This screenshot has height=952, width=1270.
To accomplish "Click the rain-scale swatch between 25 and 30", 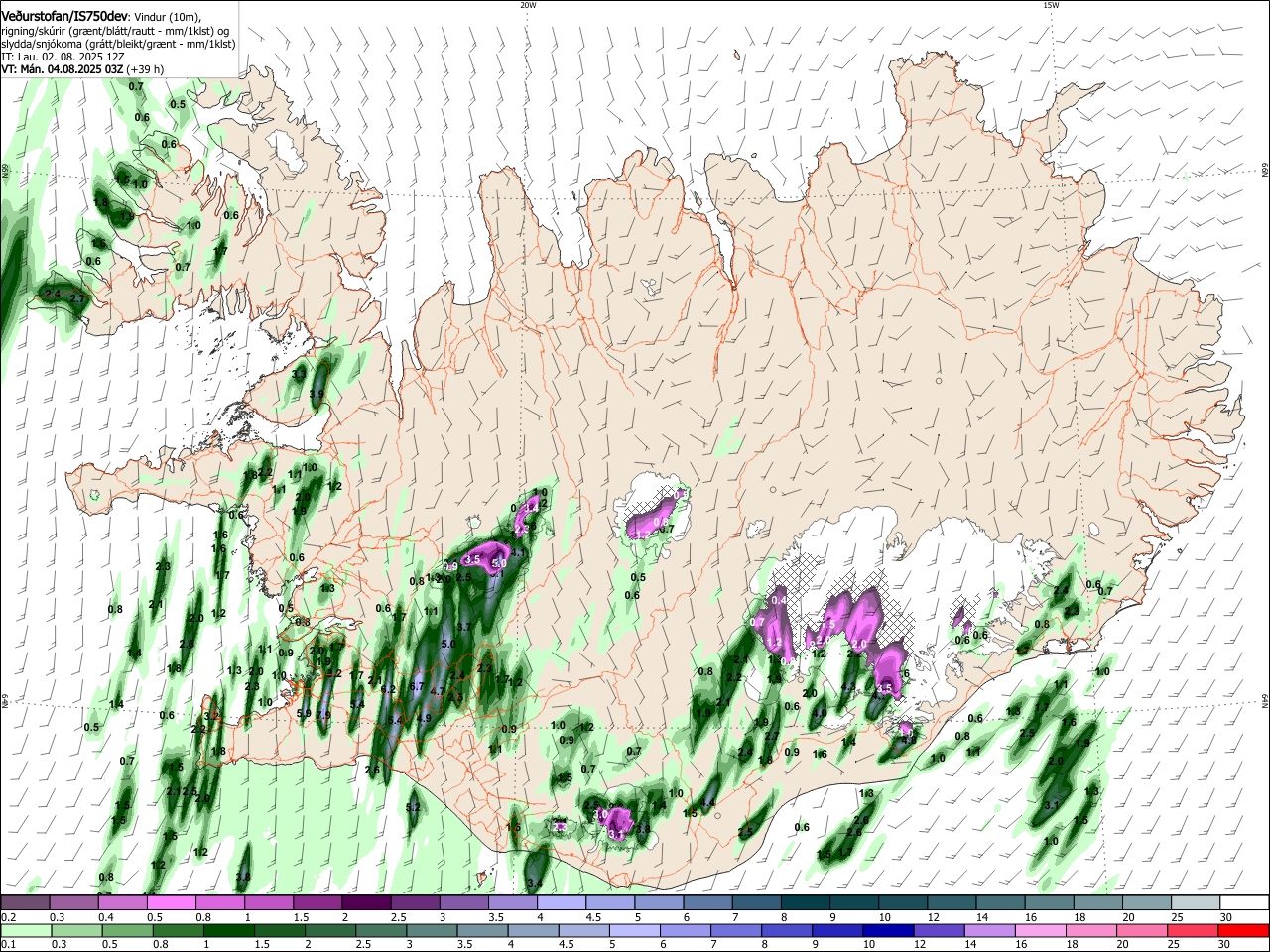I will click(1194, 930).
